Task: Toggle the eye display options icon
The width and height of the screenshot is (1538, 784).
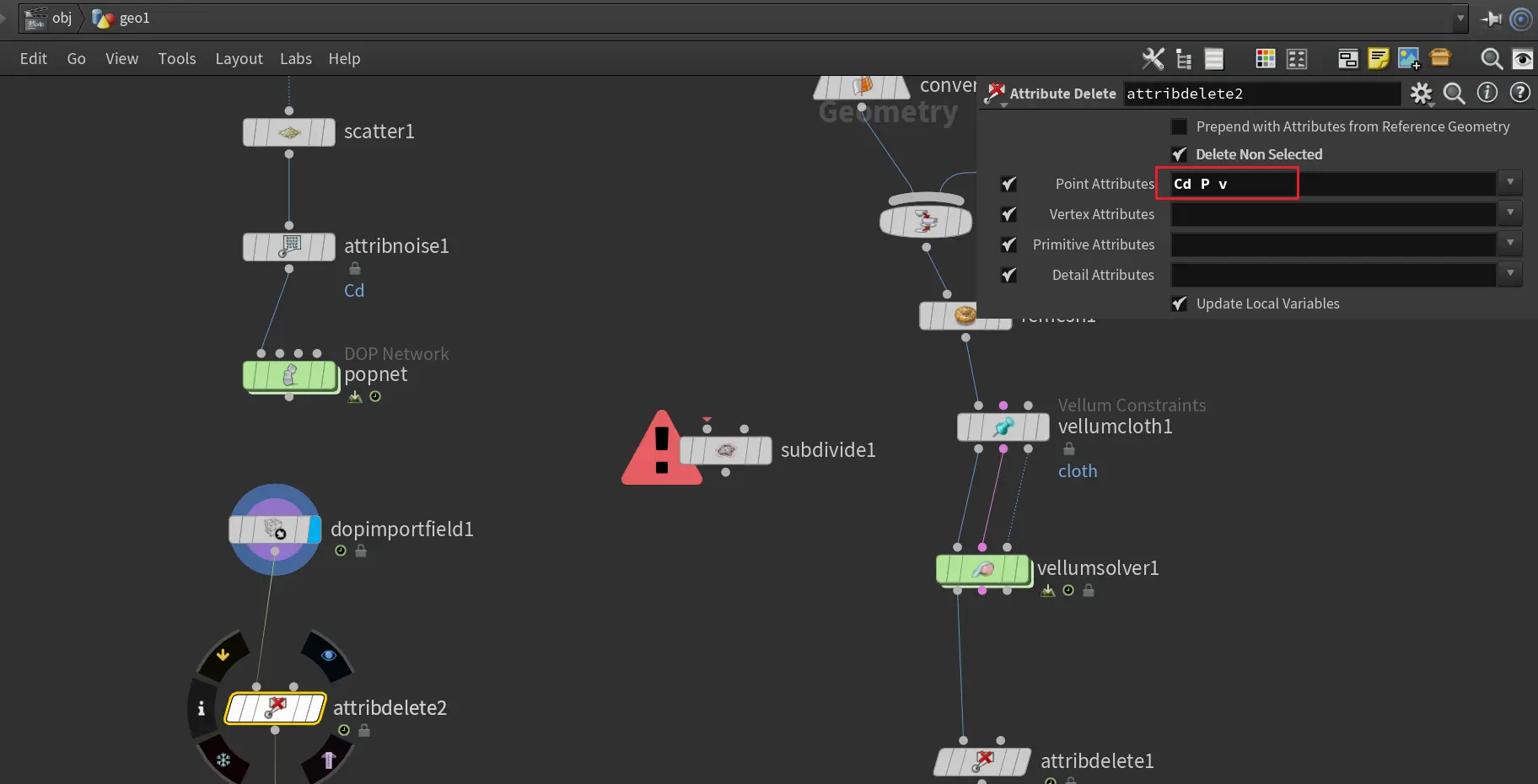Action: tap(1523, 58)
